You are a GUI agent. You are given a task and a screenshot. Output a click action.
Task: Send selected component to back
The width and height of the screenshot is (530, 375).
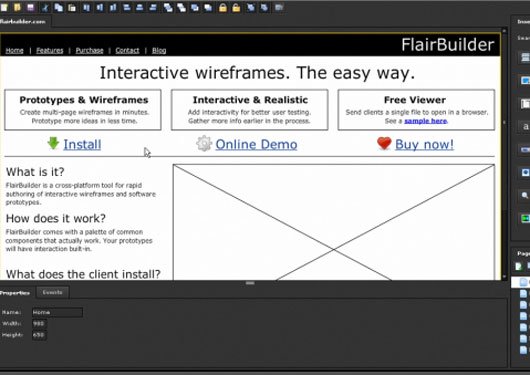click(182, 7)
